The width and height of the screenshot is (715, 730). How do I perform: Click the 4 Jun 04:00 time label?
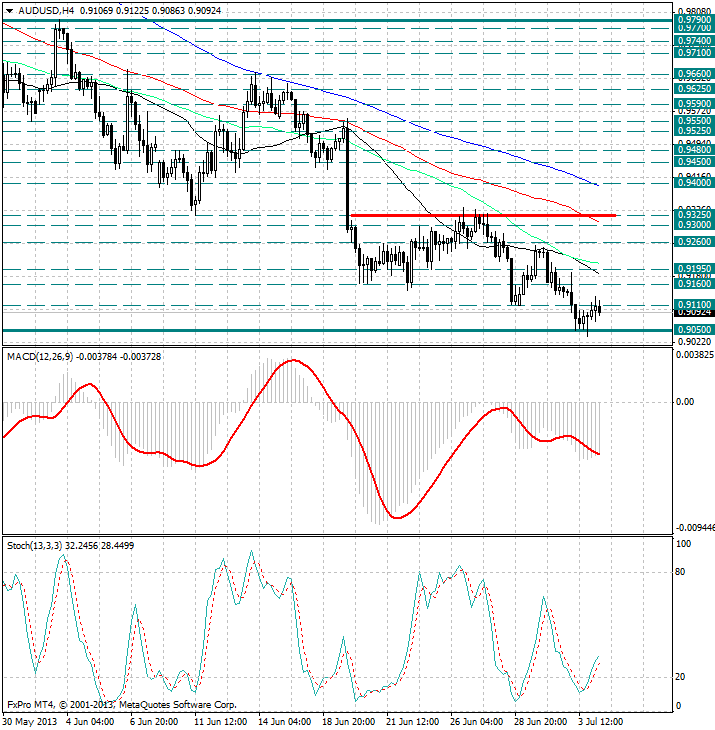pos(89,722)
